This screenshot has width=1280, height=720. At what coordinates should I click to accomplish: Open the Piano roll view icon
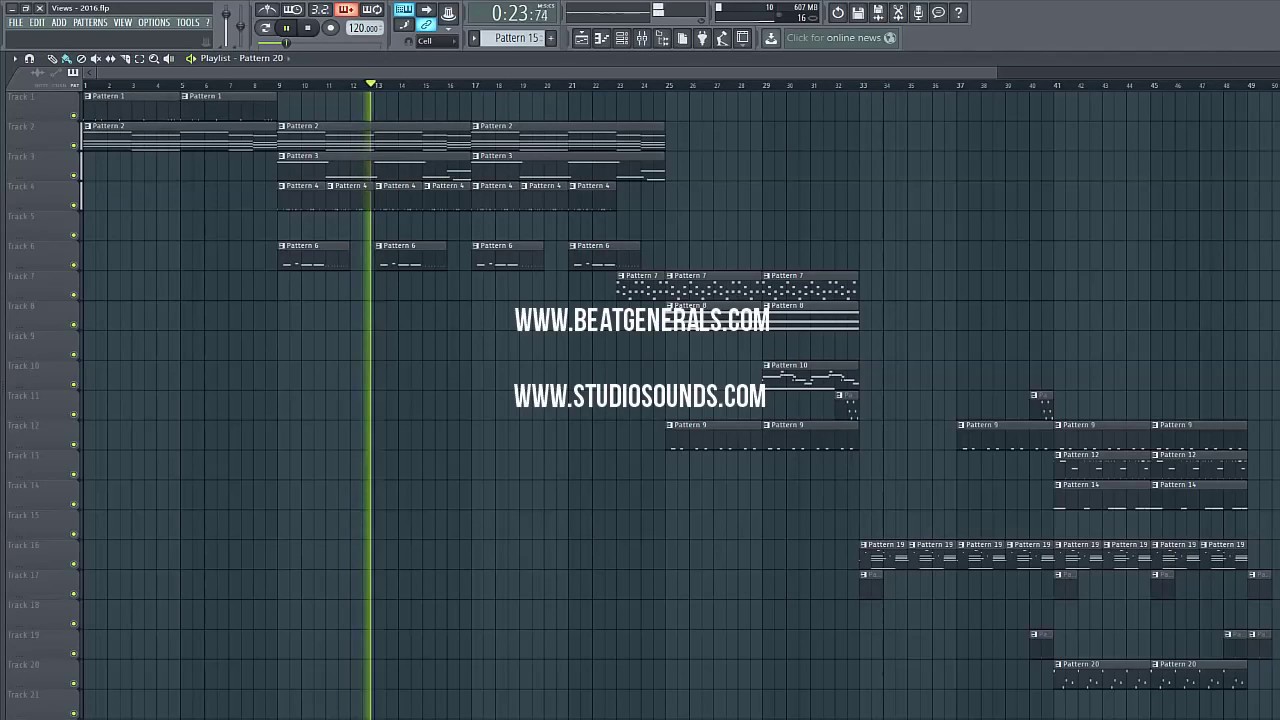[601, 38]
